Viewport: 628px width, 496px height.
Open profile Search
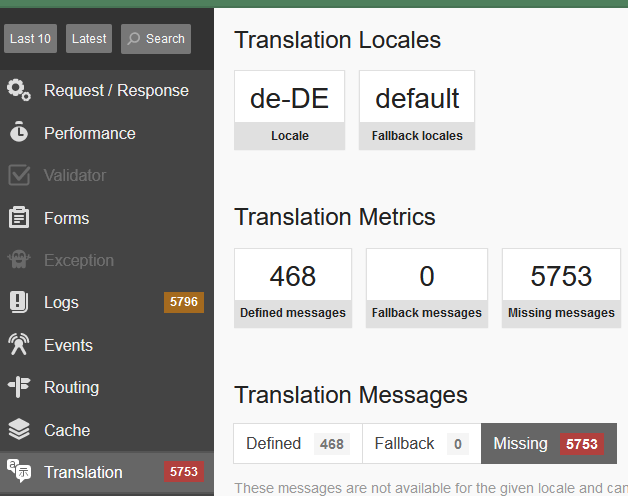[156, 39]
